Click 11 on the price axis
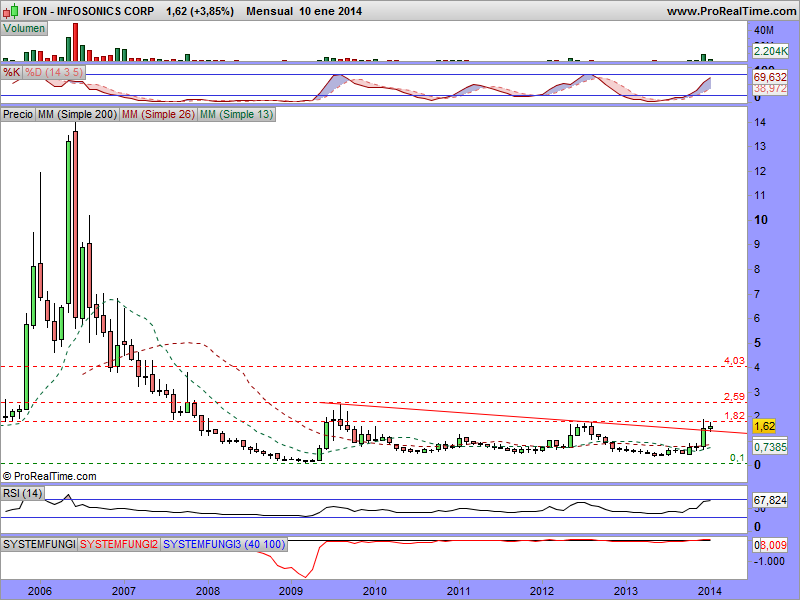This screenshot has width=800, height=600. pyautogui.click(x=760, y=195)
